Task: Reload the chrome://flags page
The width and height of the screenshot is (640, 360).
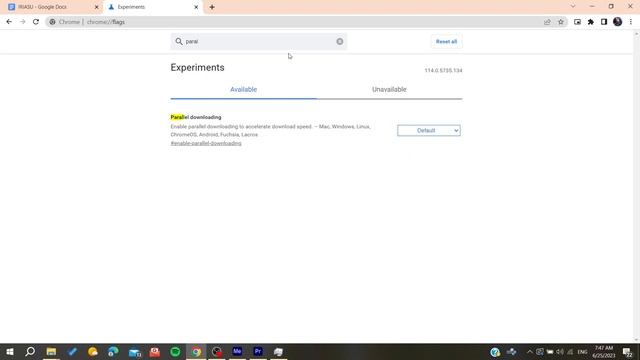Action: [36, 22]
